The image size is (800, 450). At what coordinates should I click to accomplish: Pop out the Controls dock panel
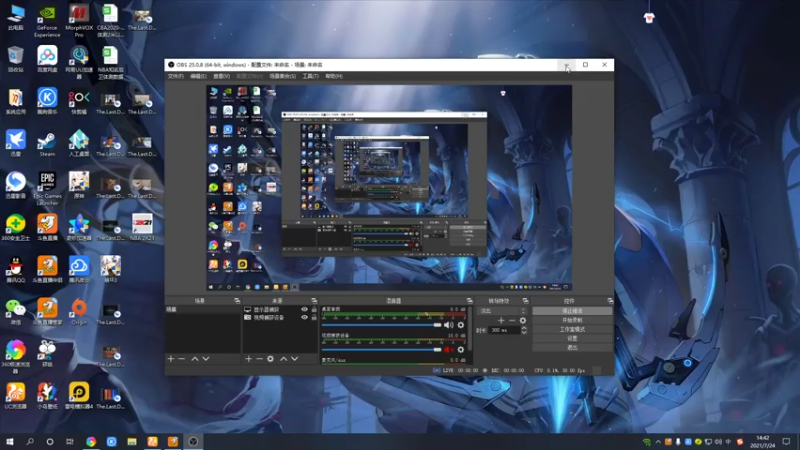(x=610, y=301)
